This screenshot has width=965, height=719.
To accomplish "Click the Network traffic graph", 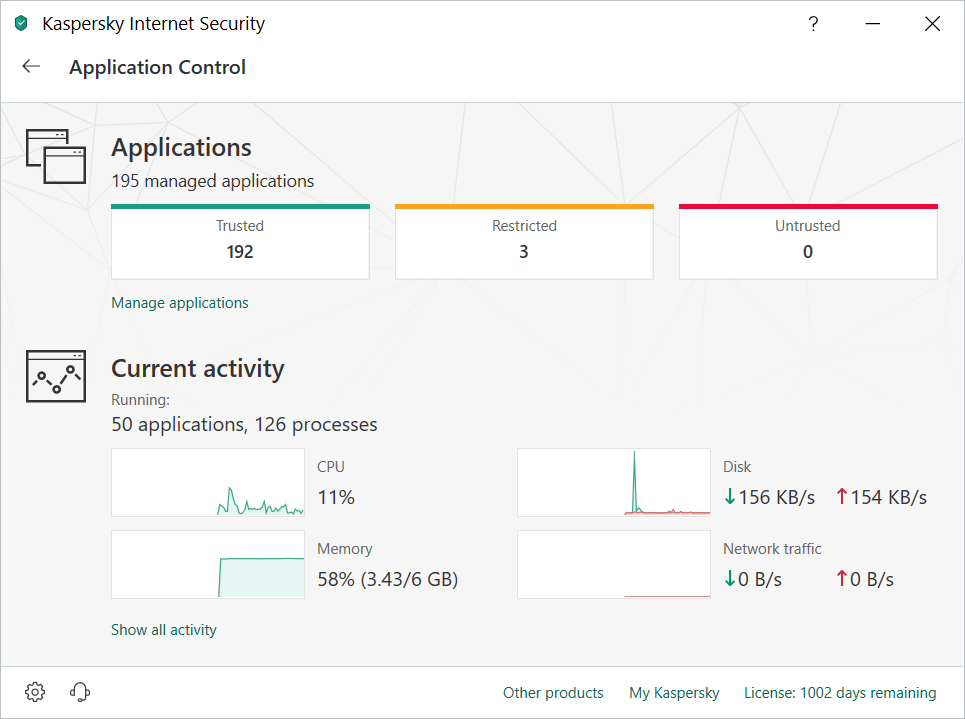I will 614,564.
